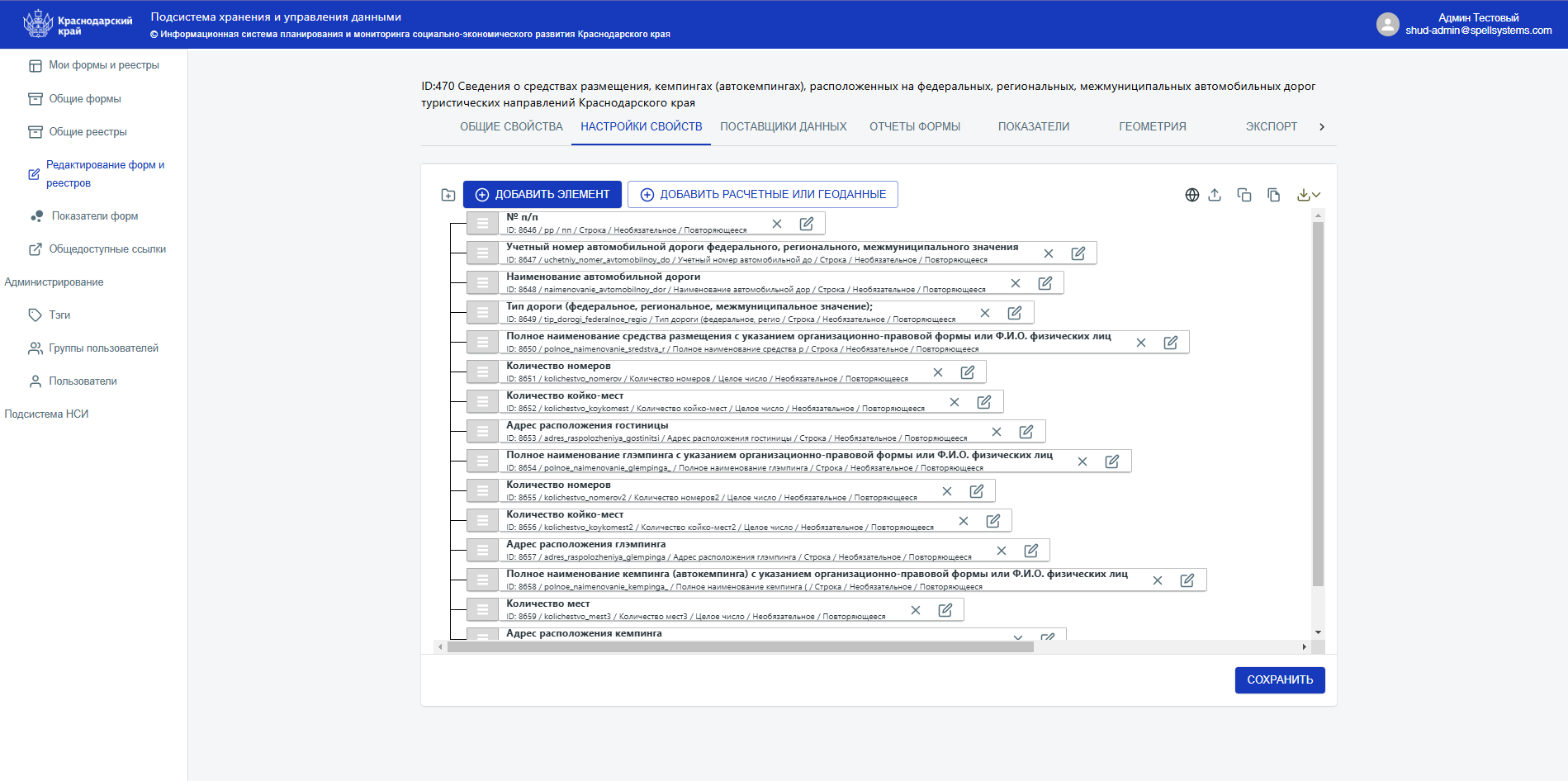Open the user avatar in header
The image size is (1568, 781).
point(1387,24)
